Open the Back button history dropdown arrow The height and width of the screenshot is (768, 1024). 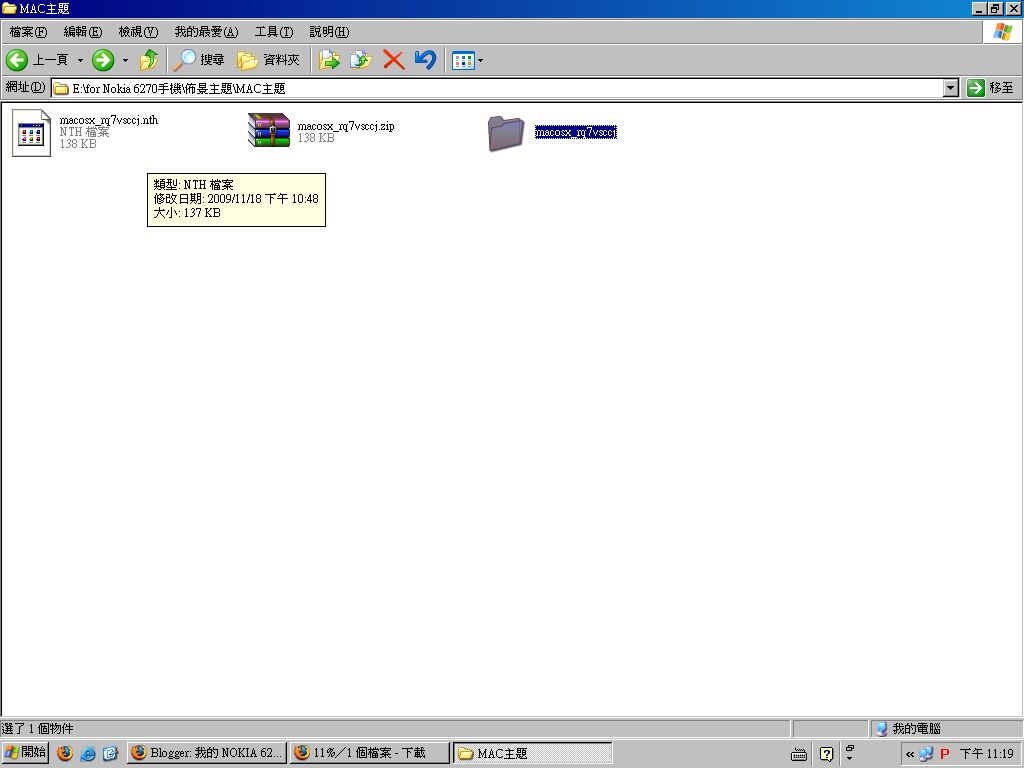click(80, 60)
